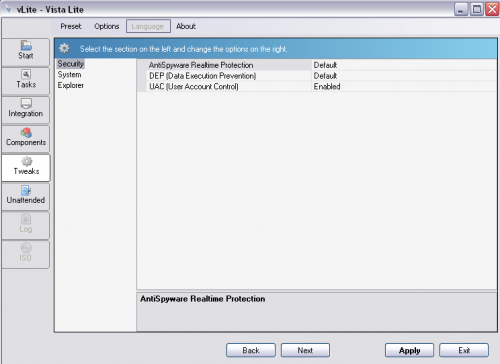This screenshot has height=364, width=500.
Task: Click the vLite icon in the title bar
Action: pos(8,9)
